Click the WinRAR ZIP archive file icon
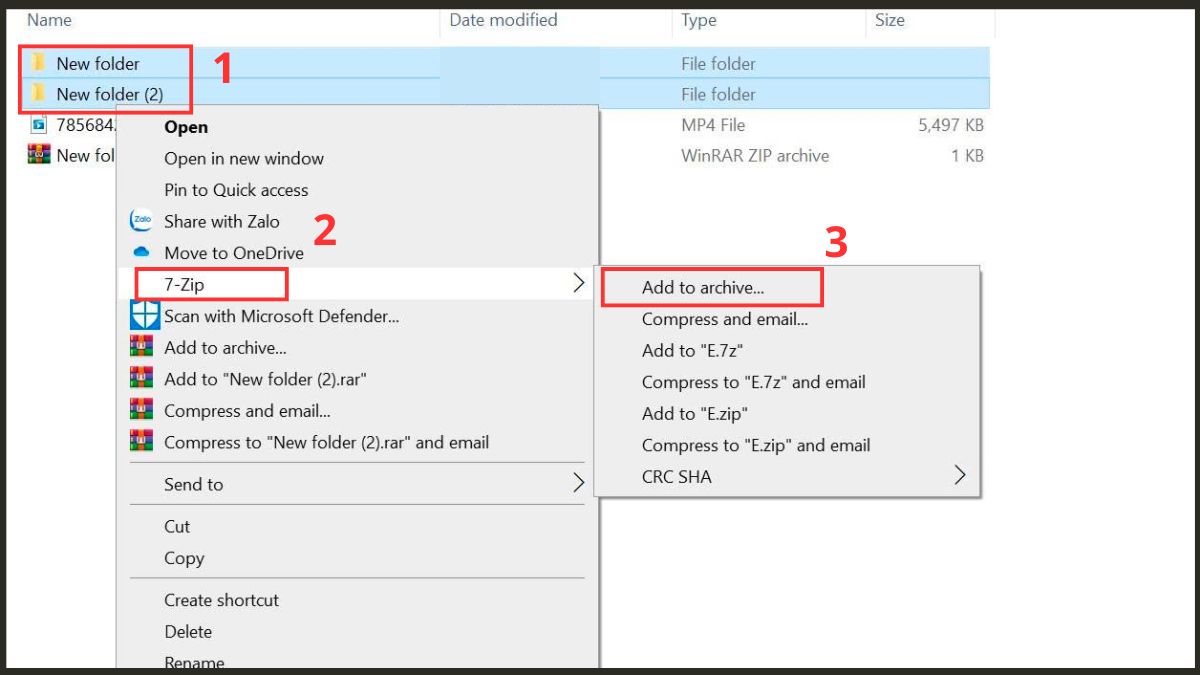Viewport: 1200px width, 675px height. 39,155
